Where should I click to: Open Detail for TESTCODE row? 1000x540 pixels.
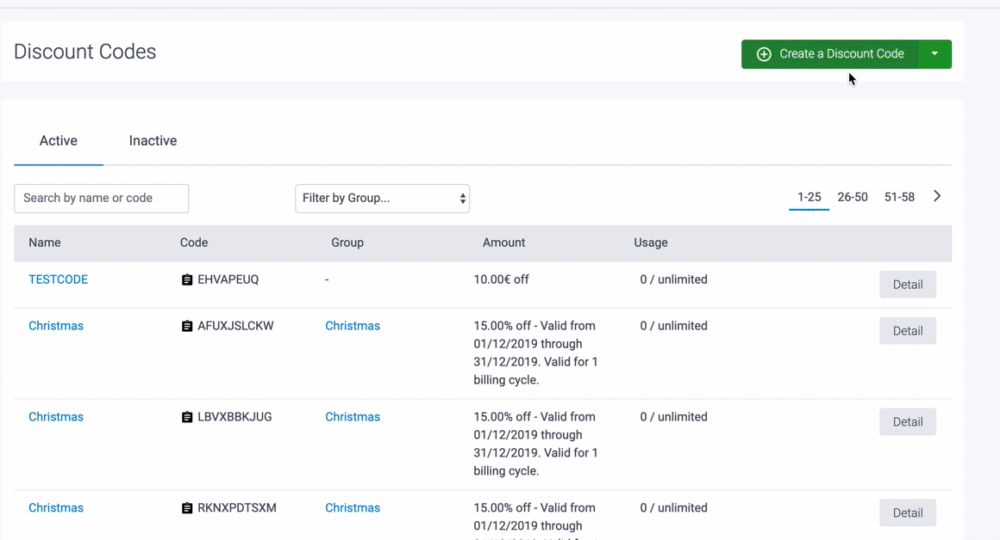pos(907,285)
